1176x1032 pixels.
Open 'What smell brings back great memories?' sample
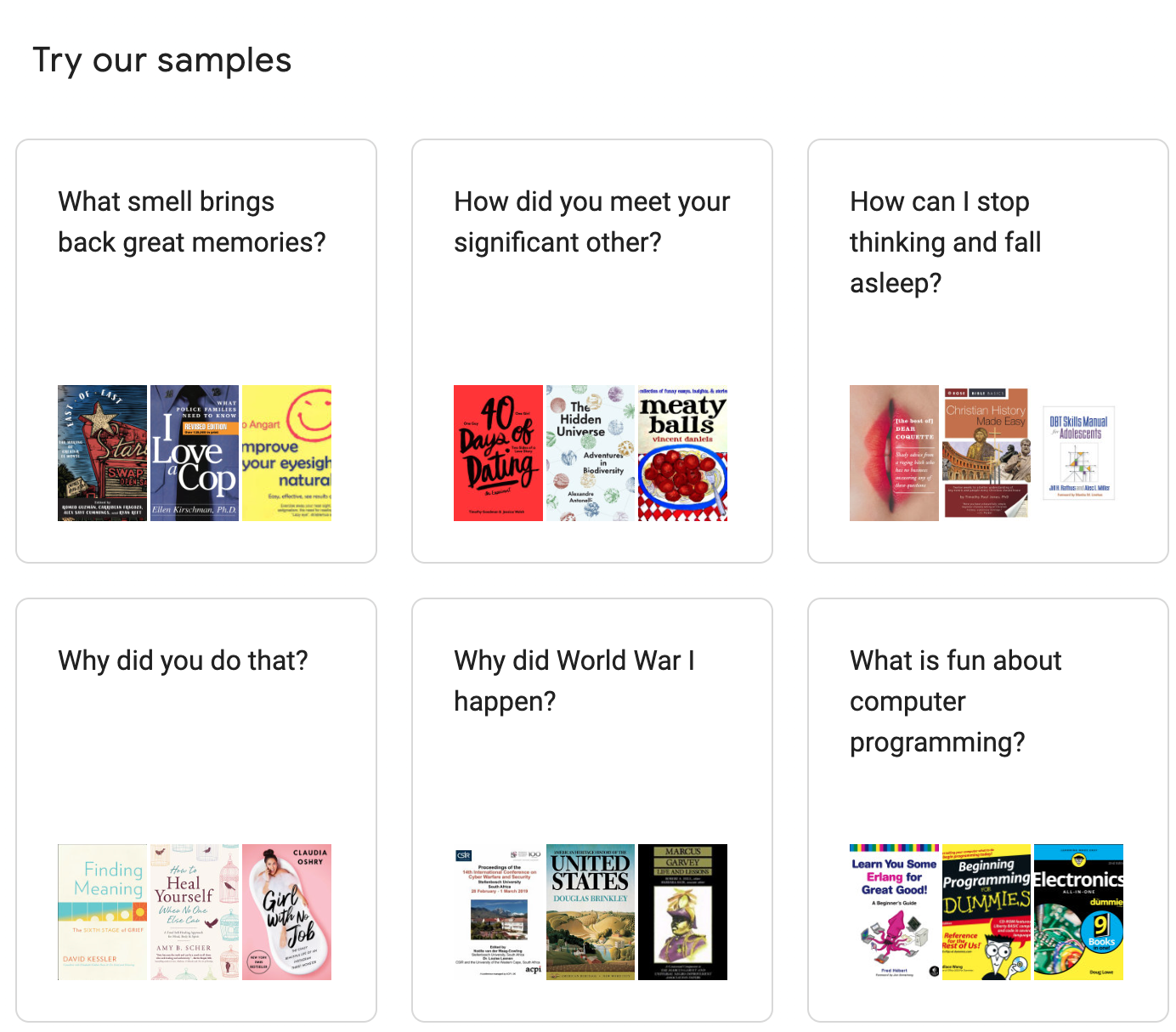coord(191,222)
